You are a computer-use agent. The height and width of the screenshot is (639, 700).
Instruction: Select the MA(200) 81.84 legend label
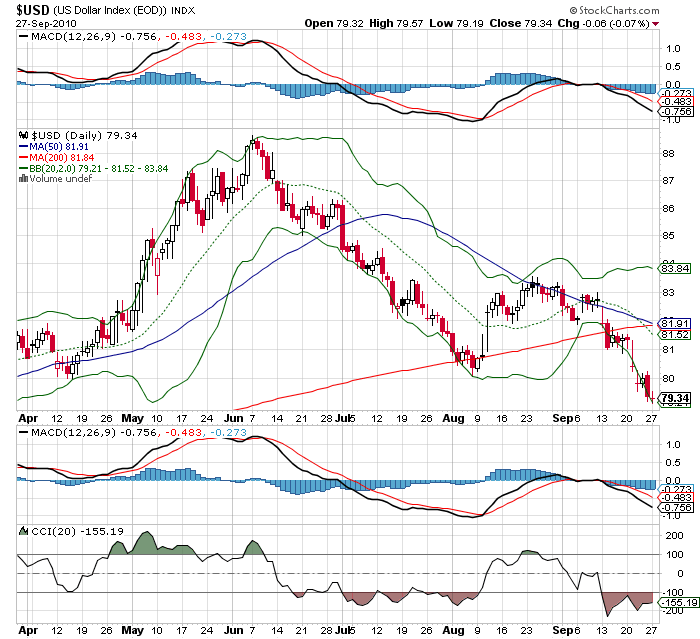[x=62, y=157]
